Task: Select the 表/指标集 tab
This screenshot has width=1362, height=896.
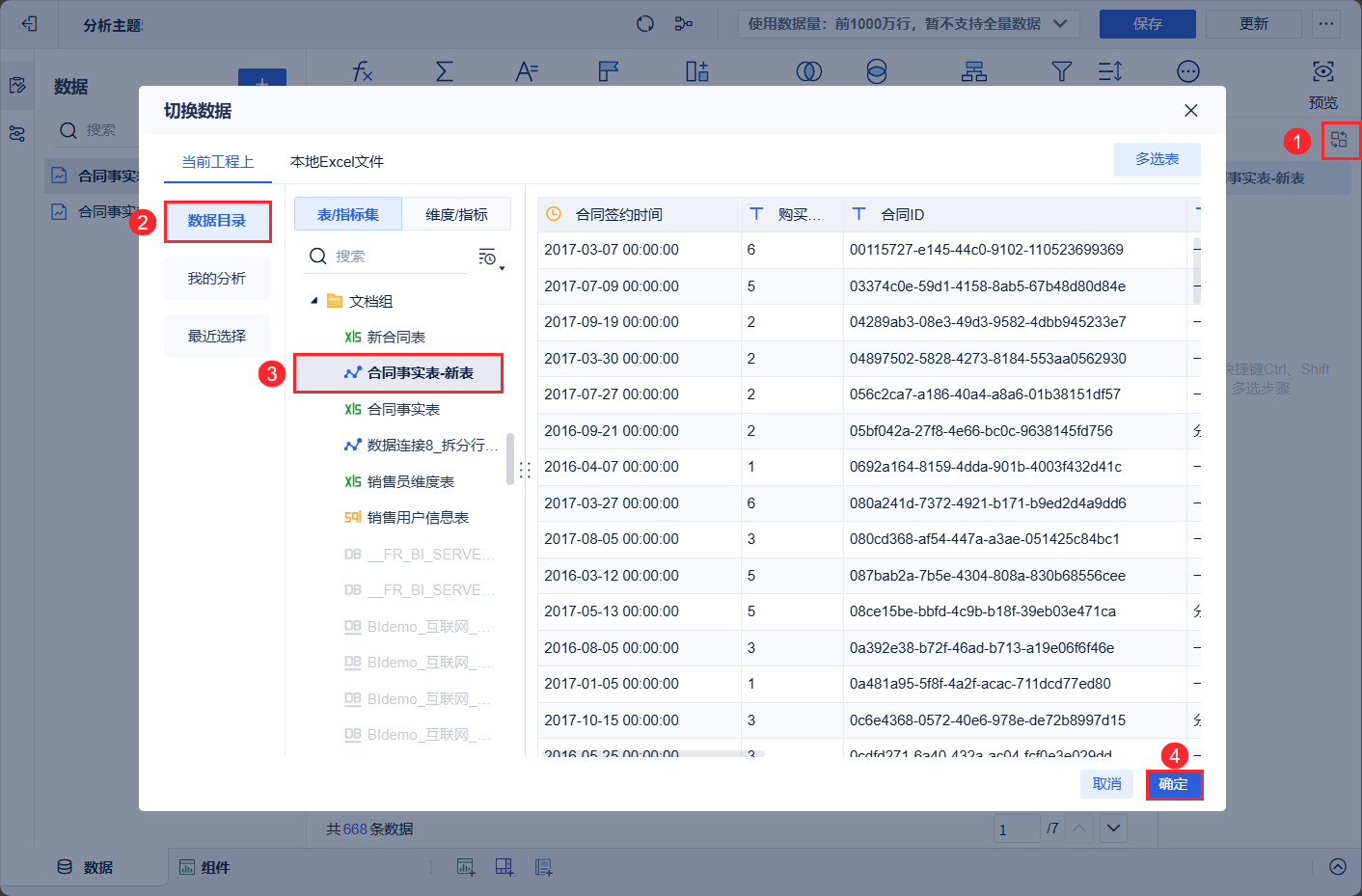Action: (348, 214)
